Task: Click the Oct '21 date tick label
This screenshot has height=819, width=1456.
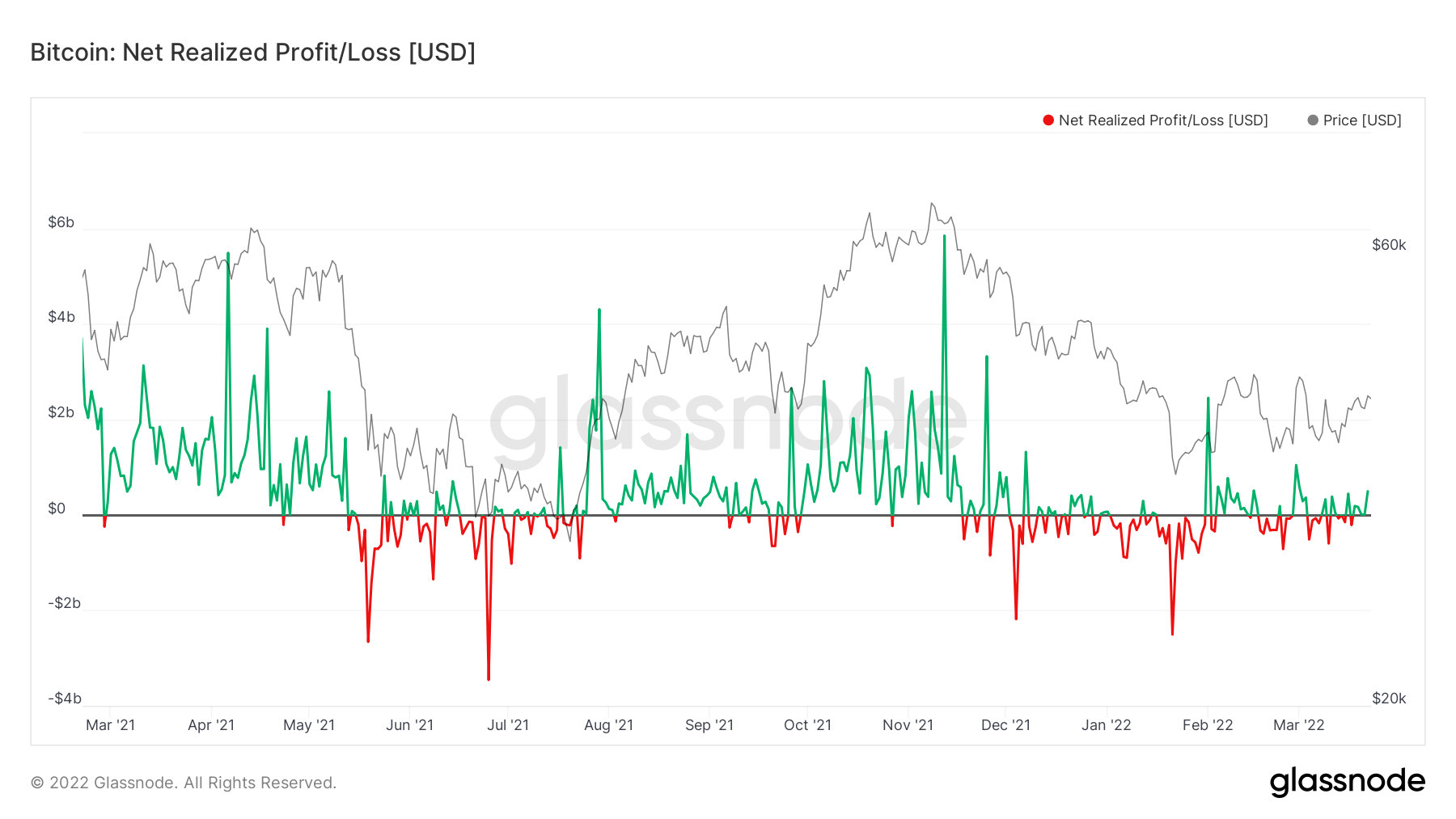Action: [807, 725]
